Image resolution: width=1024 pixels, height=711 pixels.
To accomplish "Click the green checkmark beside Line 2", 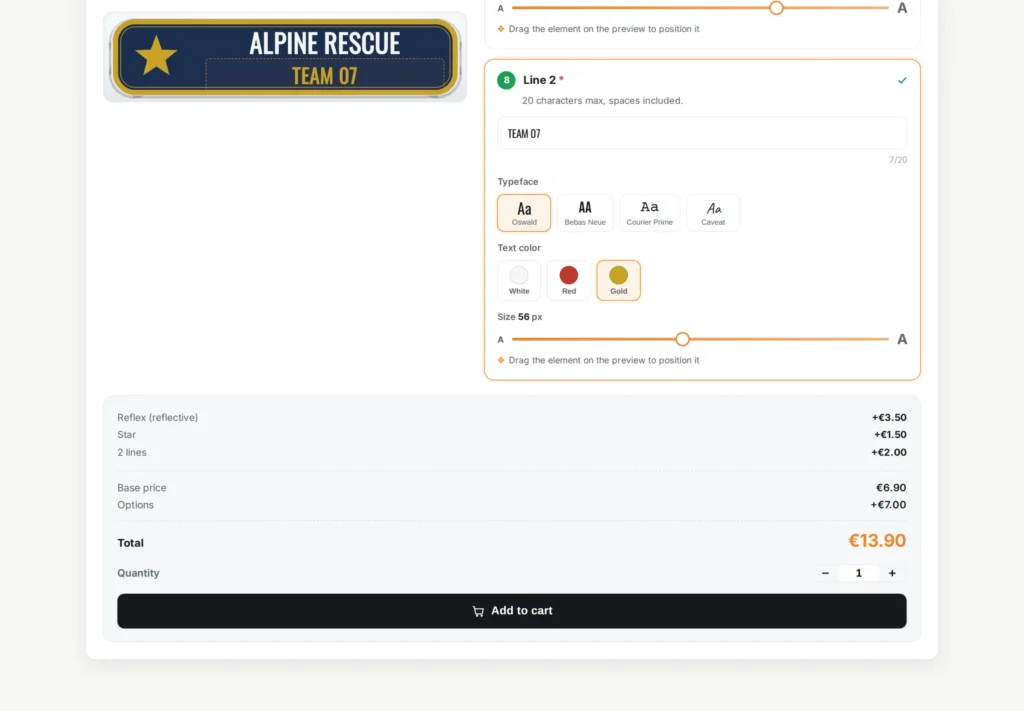I will click(x=902, y=80).
